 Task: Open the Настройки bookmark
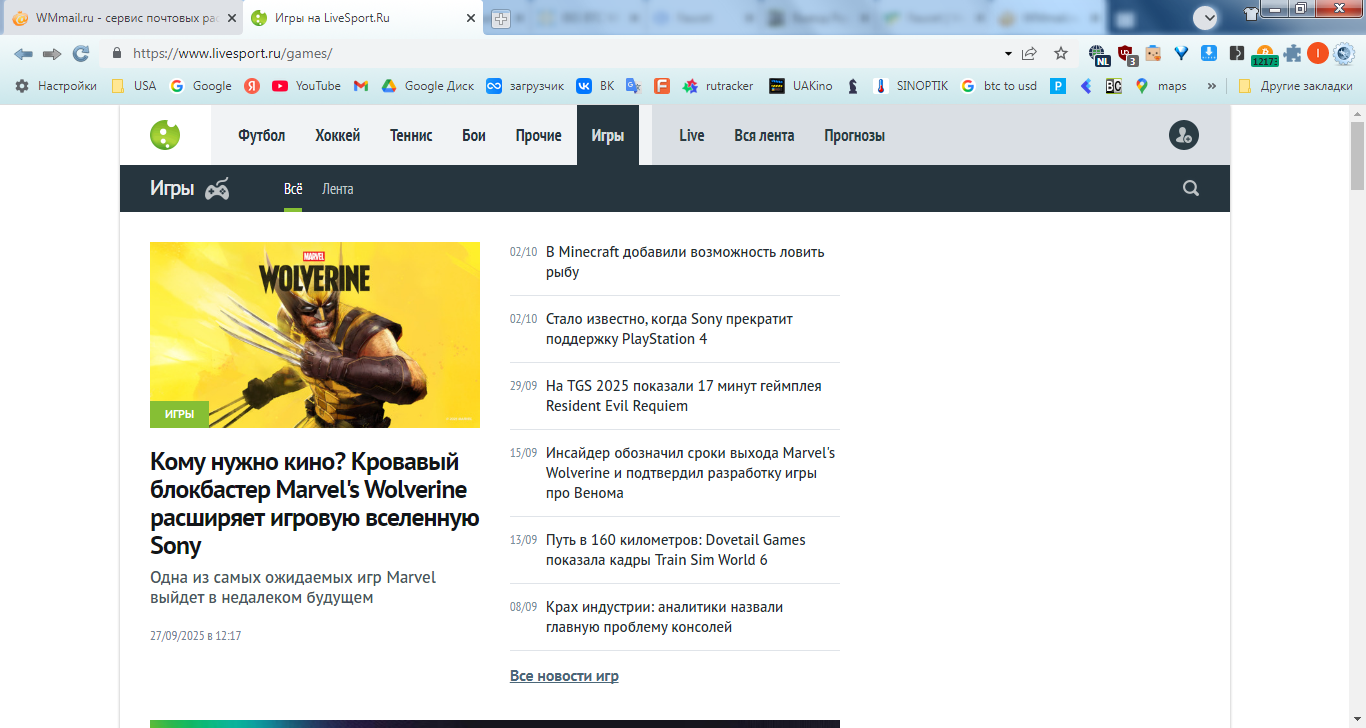click(x=56, y=86)
